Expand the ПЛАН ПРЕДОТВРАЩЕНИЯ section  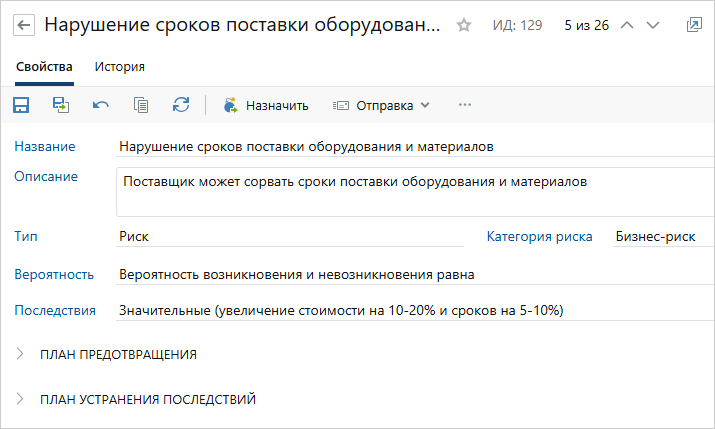click(x=106, y=354)
